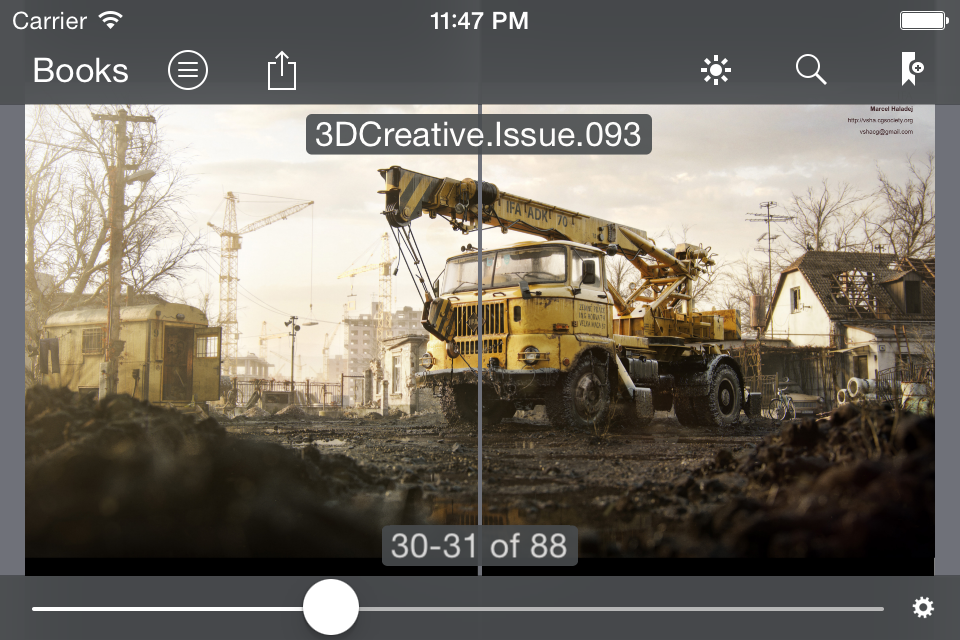Viewport: 960px width, 640px height.
Task: Return to the Books library
Action: coord(80,70)
